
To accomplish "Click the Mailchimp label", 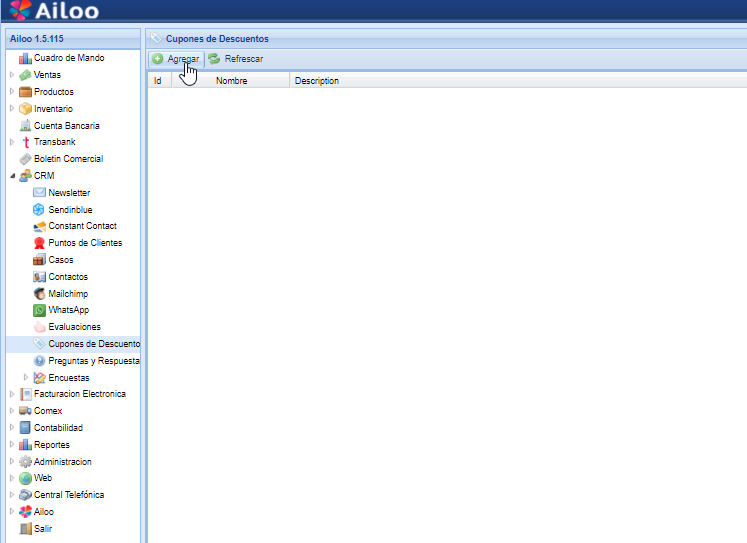I will (68, 294).
